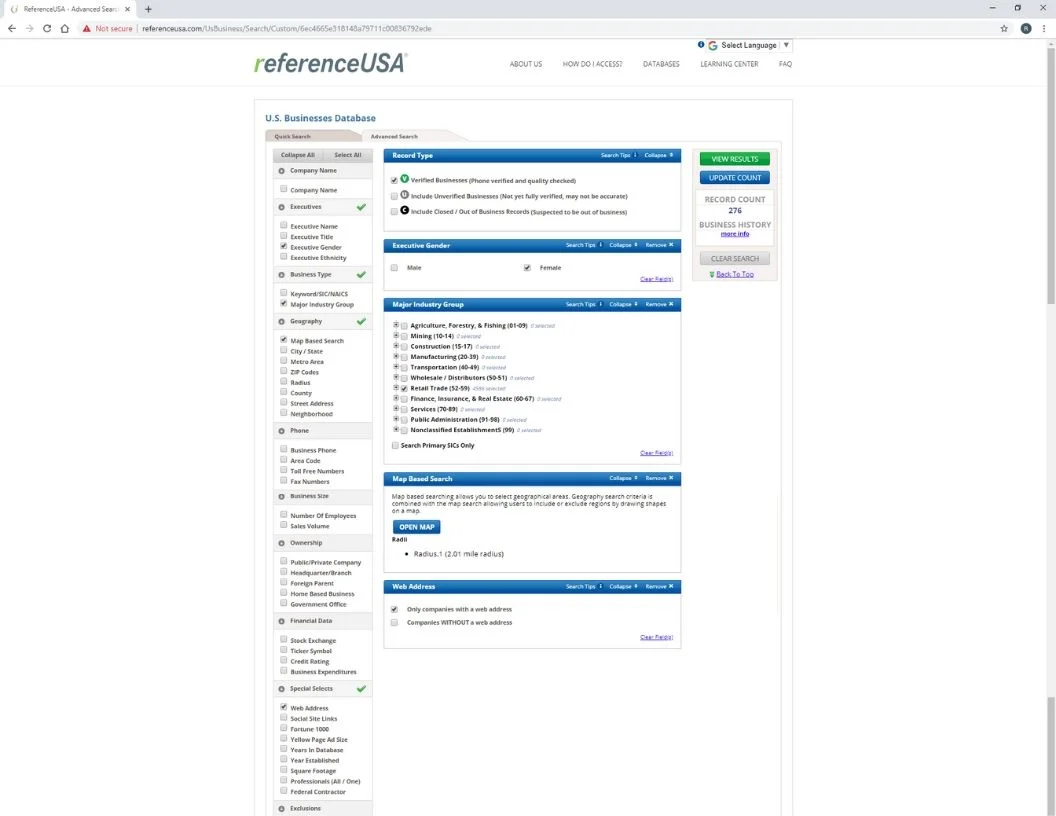Click the browser forward arrow

coord(29,28)
